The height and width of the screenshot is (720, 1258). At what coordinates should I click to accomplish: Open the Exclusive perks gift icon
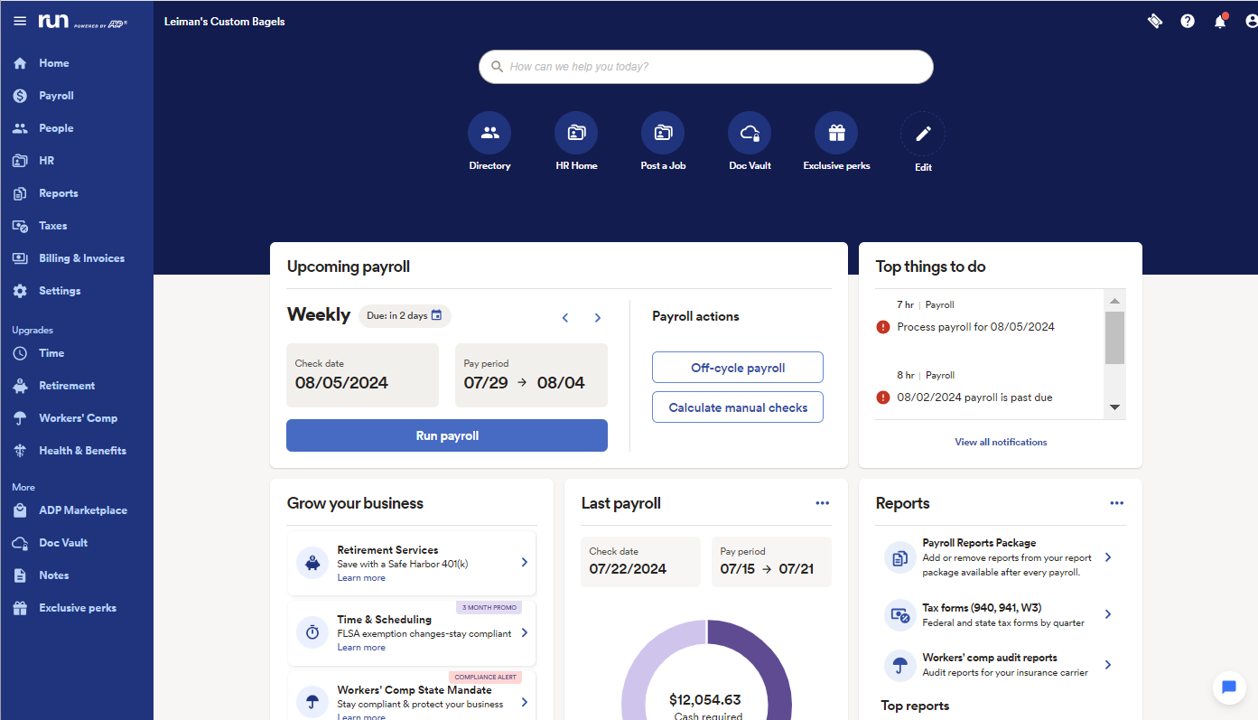point(836,131)
